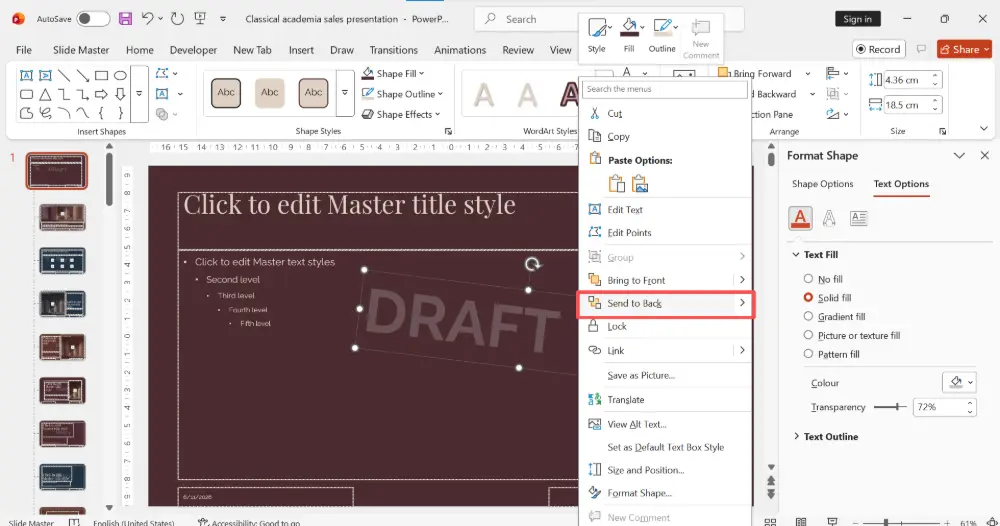Choose Use Destination Theme paste option
This screenshot has width=1000, height=526.
pyautogui.click(x=617, y=184)
